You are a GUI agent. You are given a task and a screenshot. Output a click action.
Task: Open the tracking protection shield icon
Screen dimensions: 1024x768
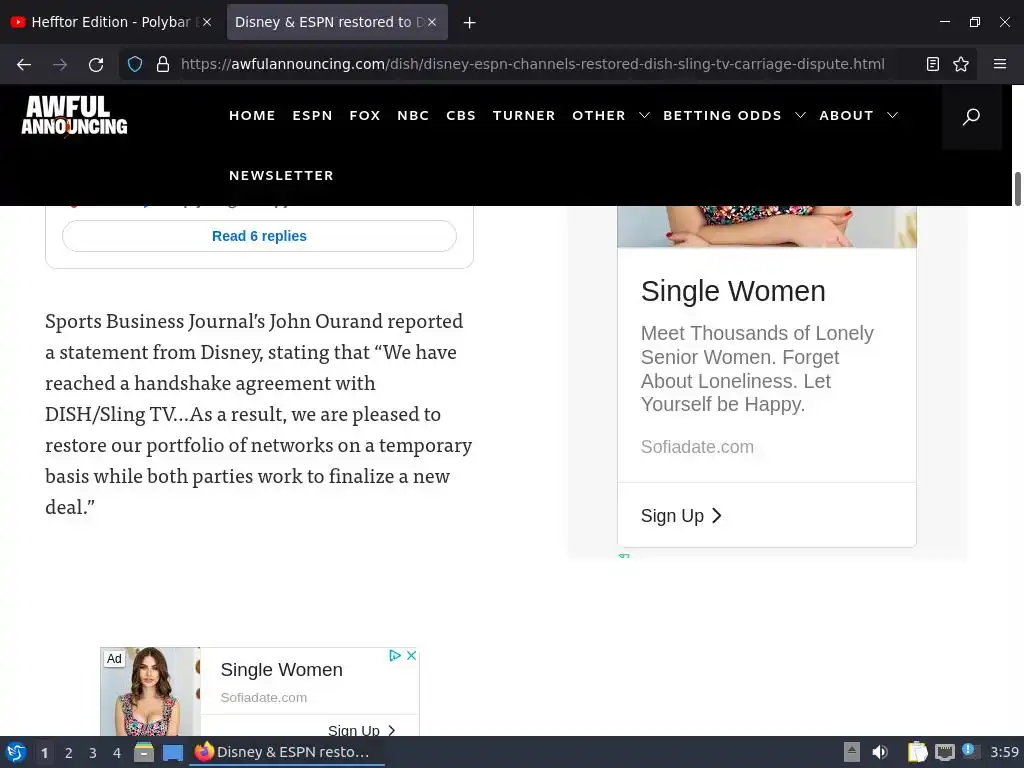pyautogui.click(x=135, y=64)
